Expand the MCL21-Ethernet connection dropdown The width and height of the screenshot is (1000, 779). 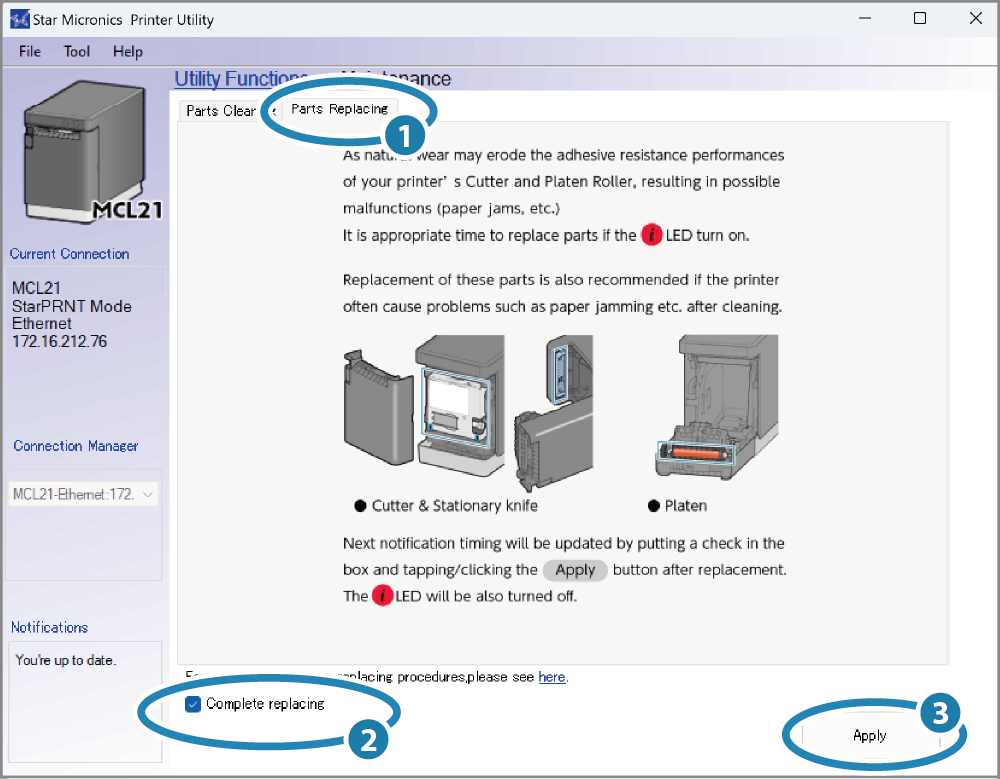click(x=83, y=494)
